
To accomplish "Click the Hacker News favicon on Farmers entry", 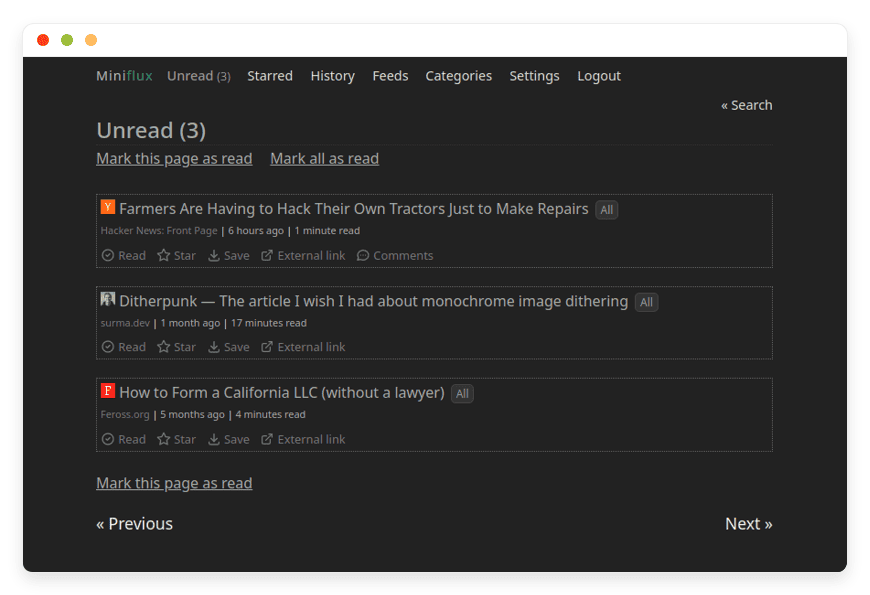I will click(108, 207).
